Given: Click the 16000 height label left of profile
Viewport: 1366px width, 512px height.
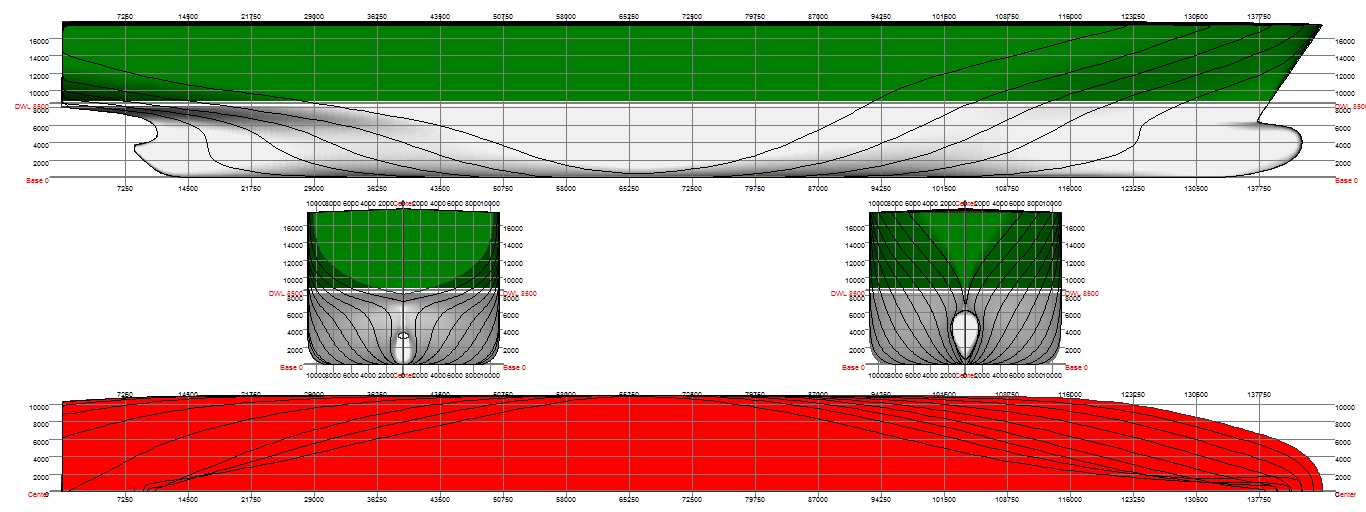Looking at the screenshot, I should tap(40, 41).
